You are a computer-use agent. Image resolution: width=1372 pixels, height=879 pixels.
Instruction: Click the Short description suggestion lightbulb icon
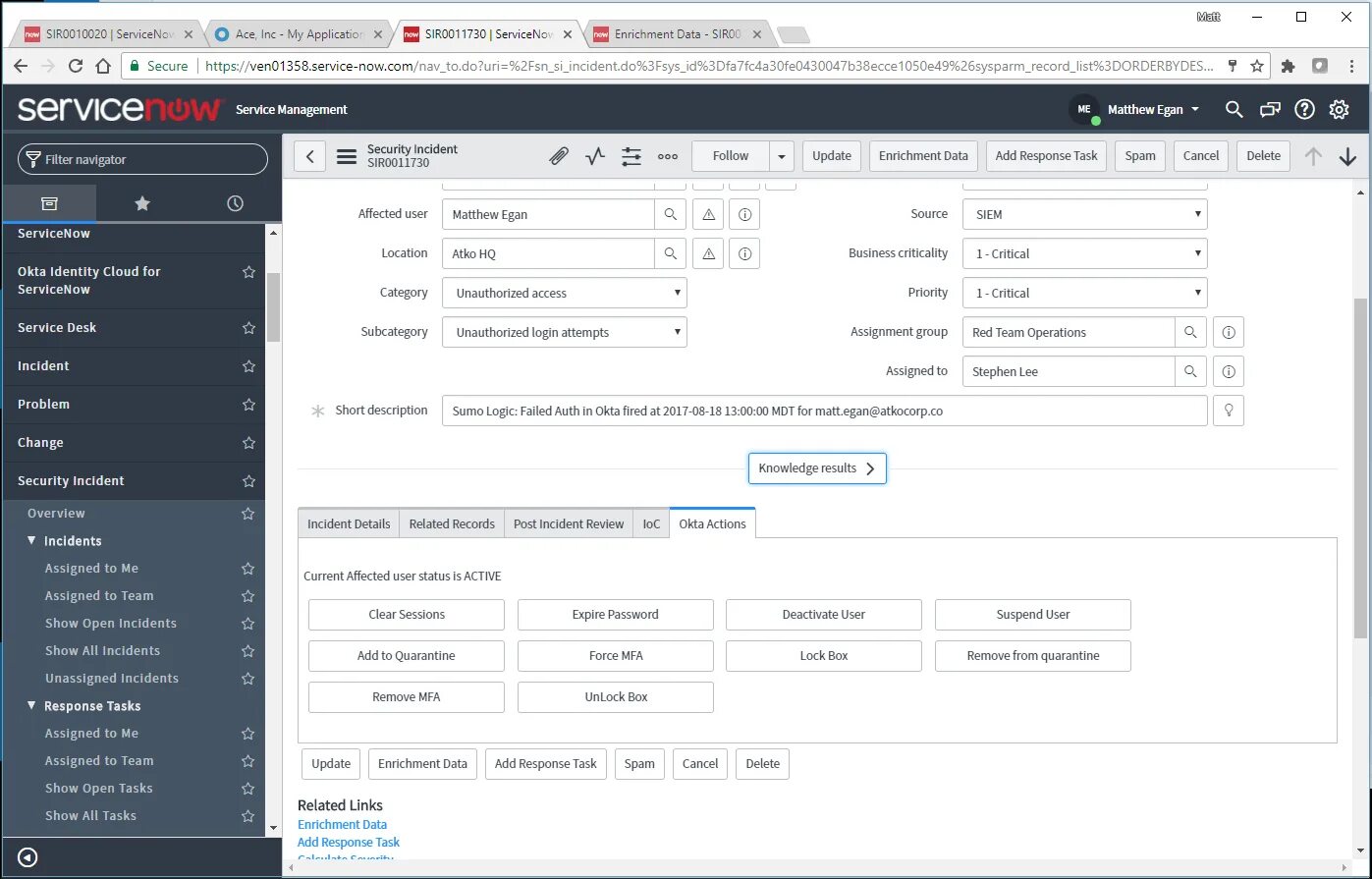1228,411
